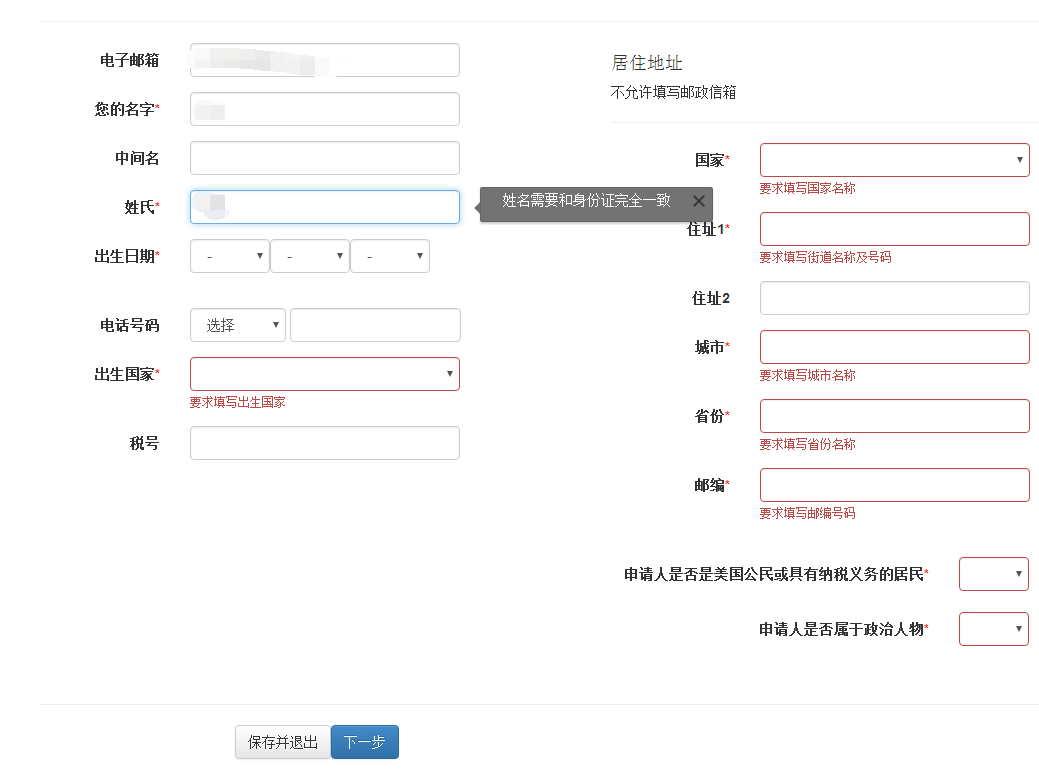Click the phone number text field
The image size is (1039, 771).
click(x=375, y=325)
